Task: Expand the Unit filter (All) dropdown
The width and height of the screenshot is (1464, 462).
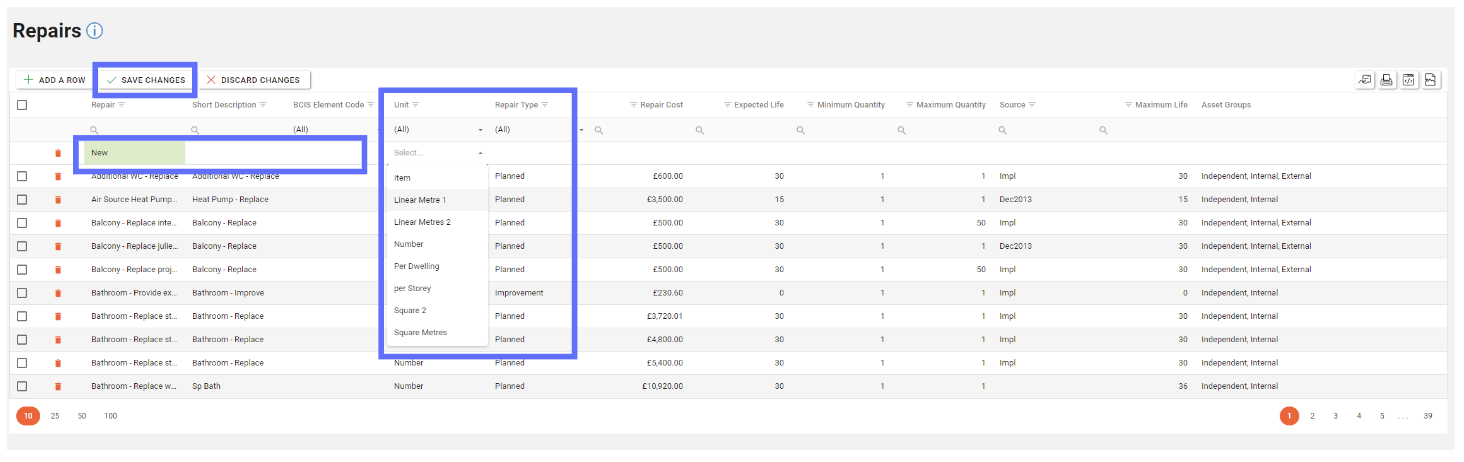Action: point(480,130)
